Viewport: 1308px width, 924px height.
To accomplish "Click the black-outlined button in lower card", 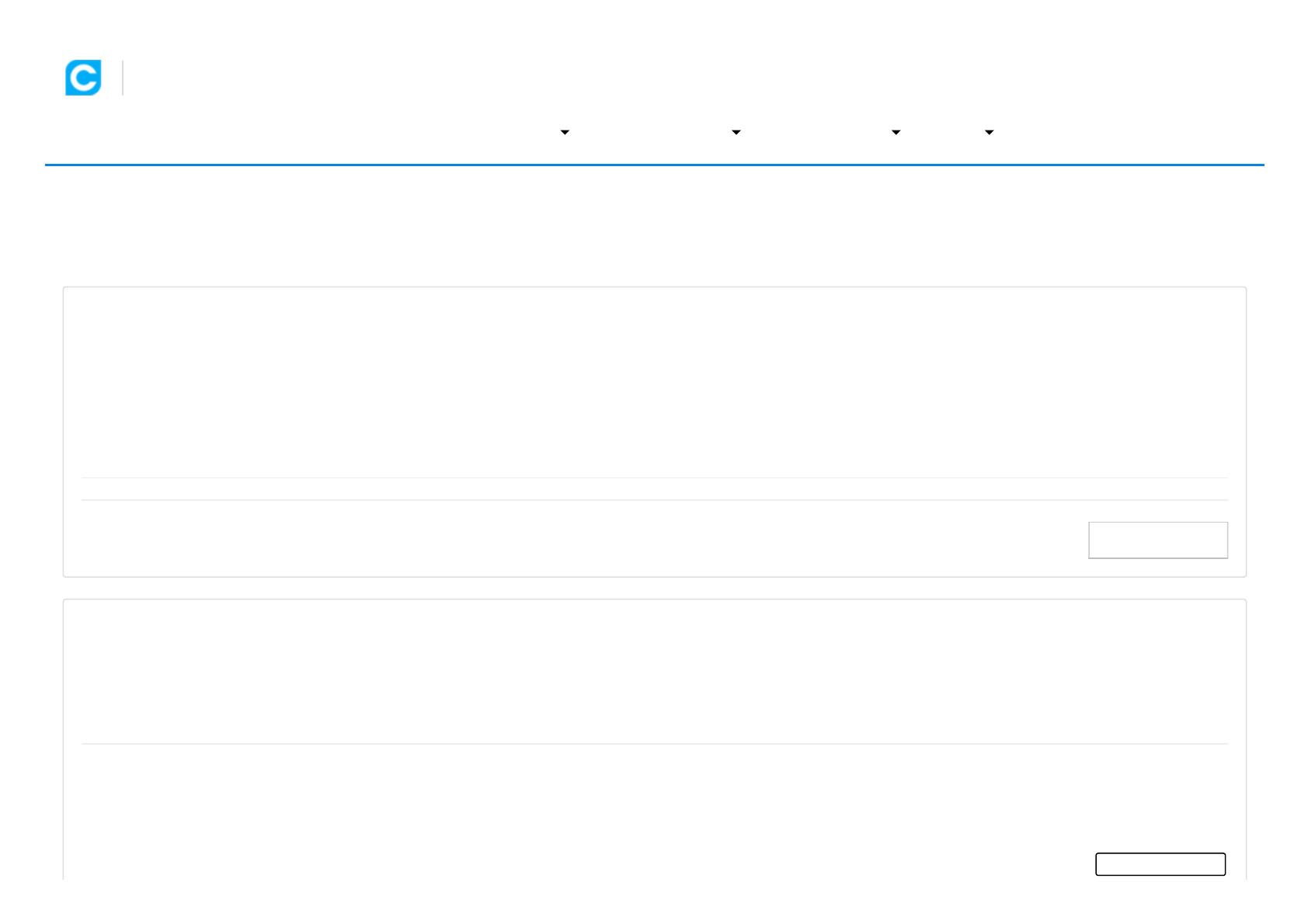I will coord(1160,864).
